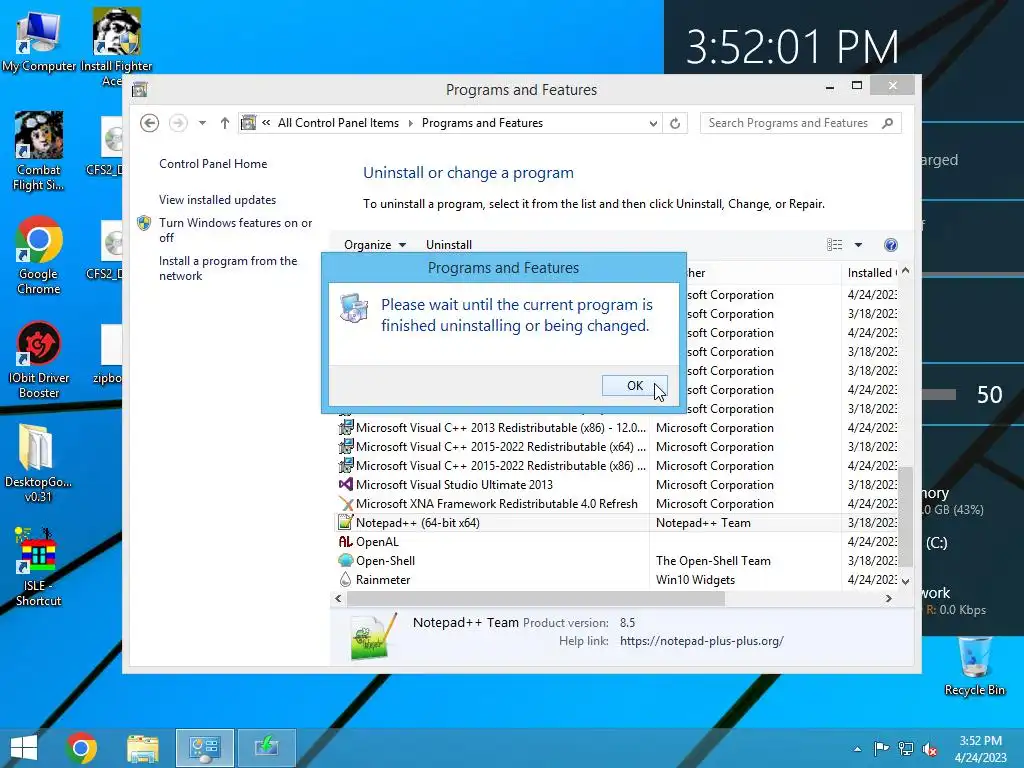1024x768 pixels.
Task: Click the horizontal scrollbar right arrow
Action: click(888, 598)
